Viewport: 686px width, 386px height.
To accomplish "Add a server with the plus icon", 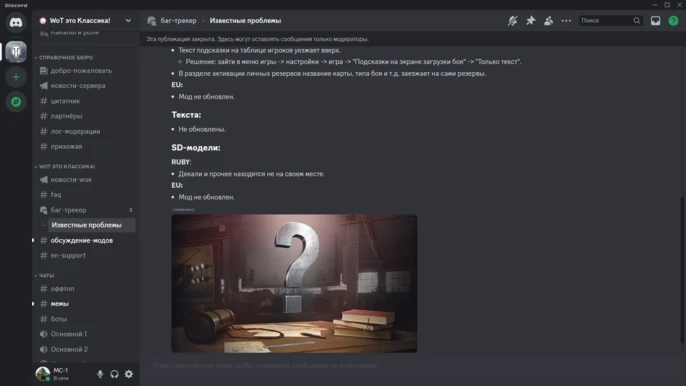I will (16, 77).
